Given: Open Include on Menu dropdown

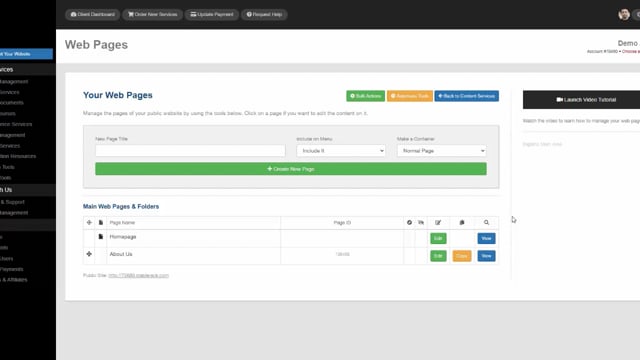Looking at the screenshot, I should (341, 151).
